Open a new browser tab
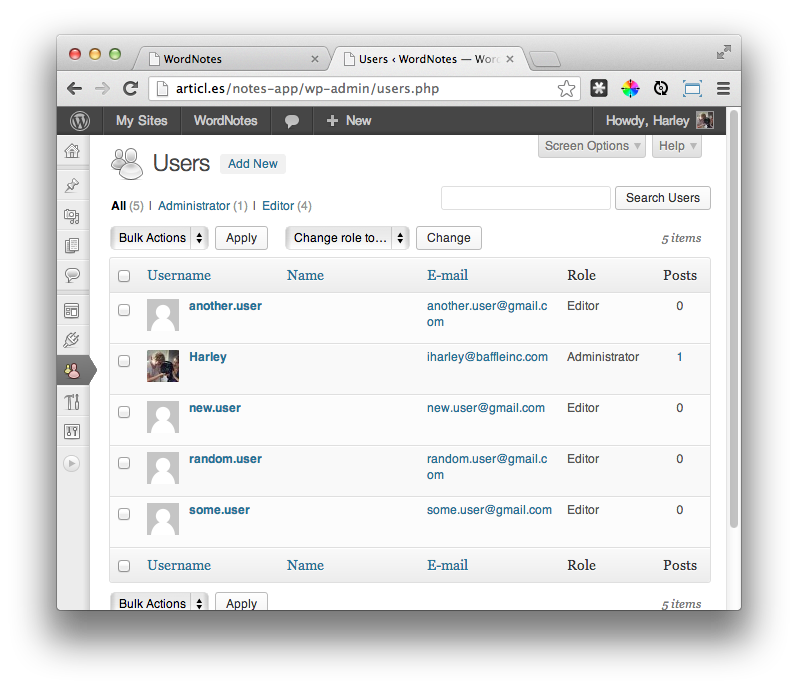Screen dimensions: 798x689 (x=545, y=59)
